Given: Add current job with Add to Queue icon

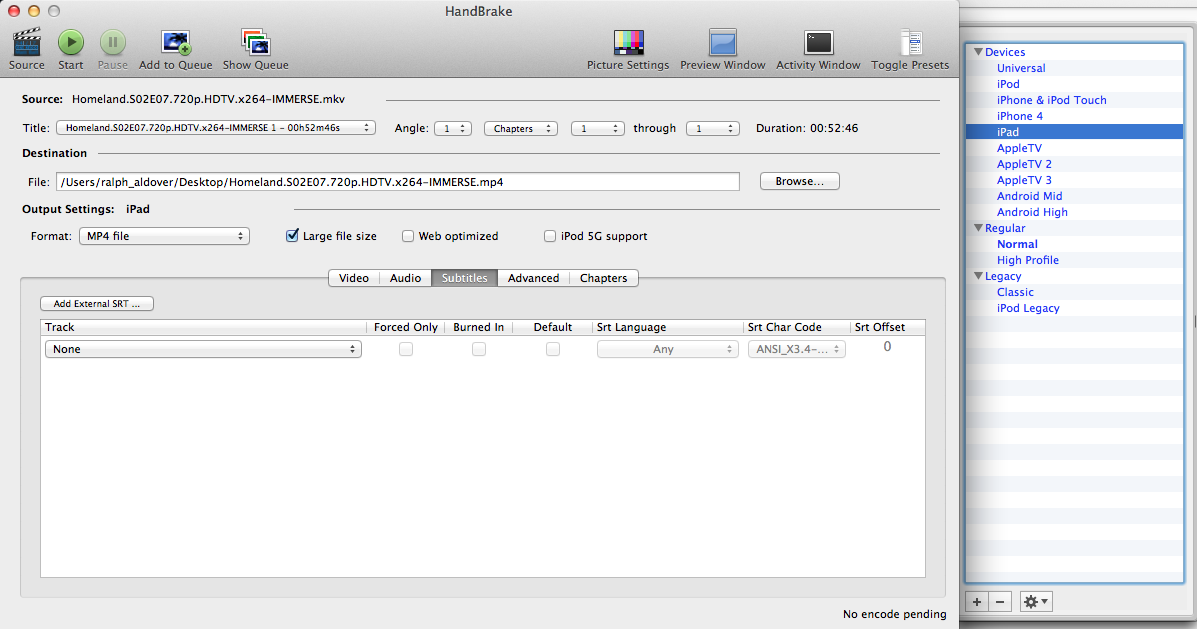Looking at the screenshot, I should (x=176, y=43).
